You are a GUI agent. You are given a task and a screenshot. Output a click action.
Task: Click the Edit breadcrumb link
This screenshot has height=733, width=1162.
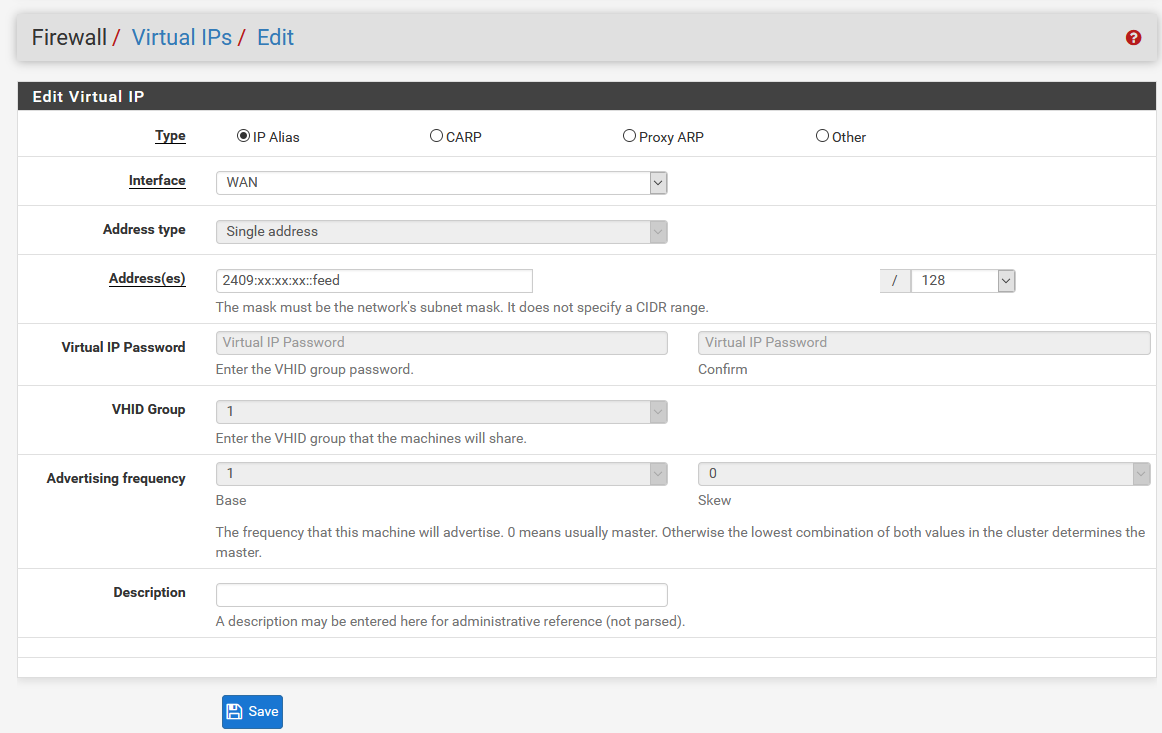276,38
